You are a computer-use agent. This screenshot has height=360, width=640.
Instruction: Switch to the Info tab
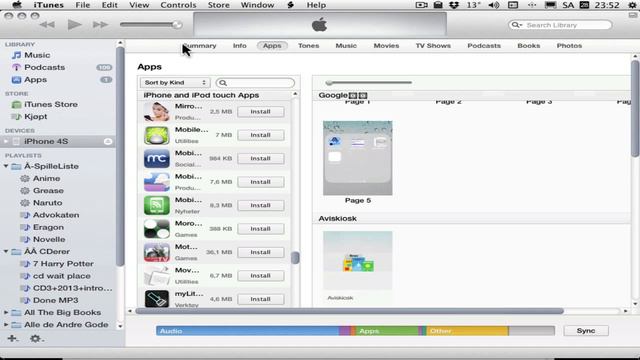coord(240,46)
